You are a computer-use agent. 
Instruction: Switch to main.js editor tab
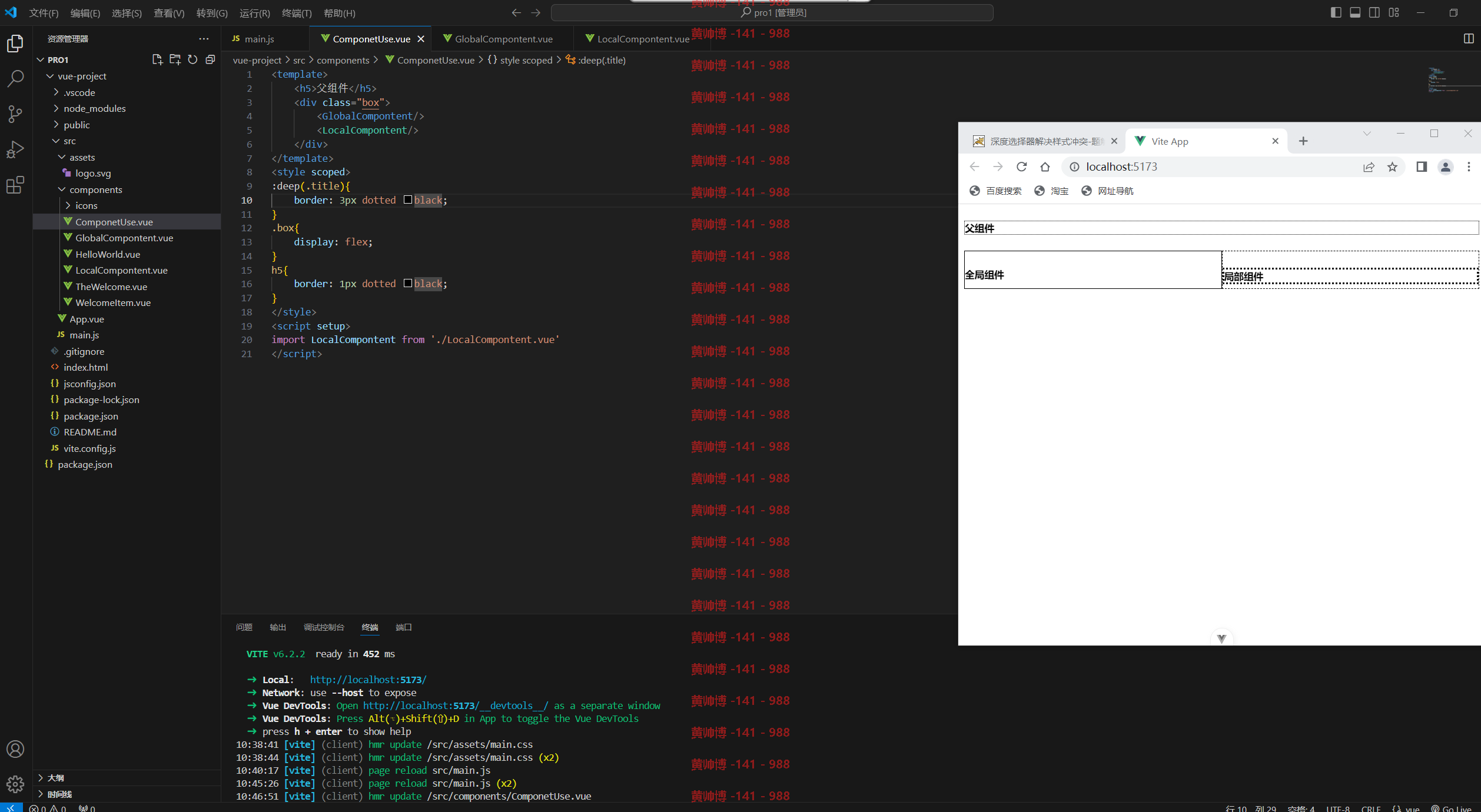pyautogui.click(x=259, y=39)
